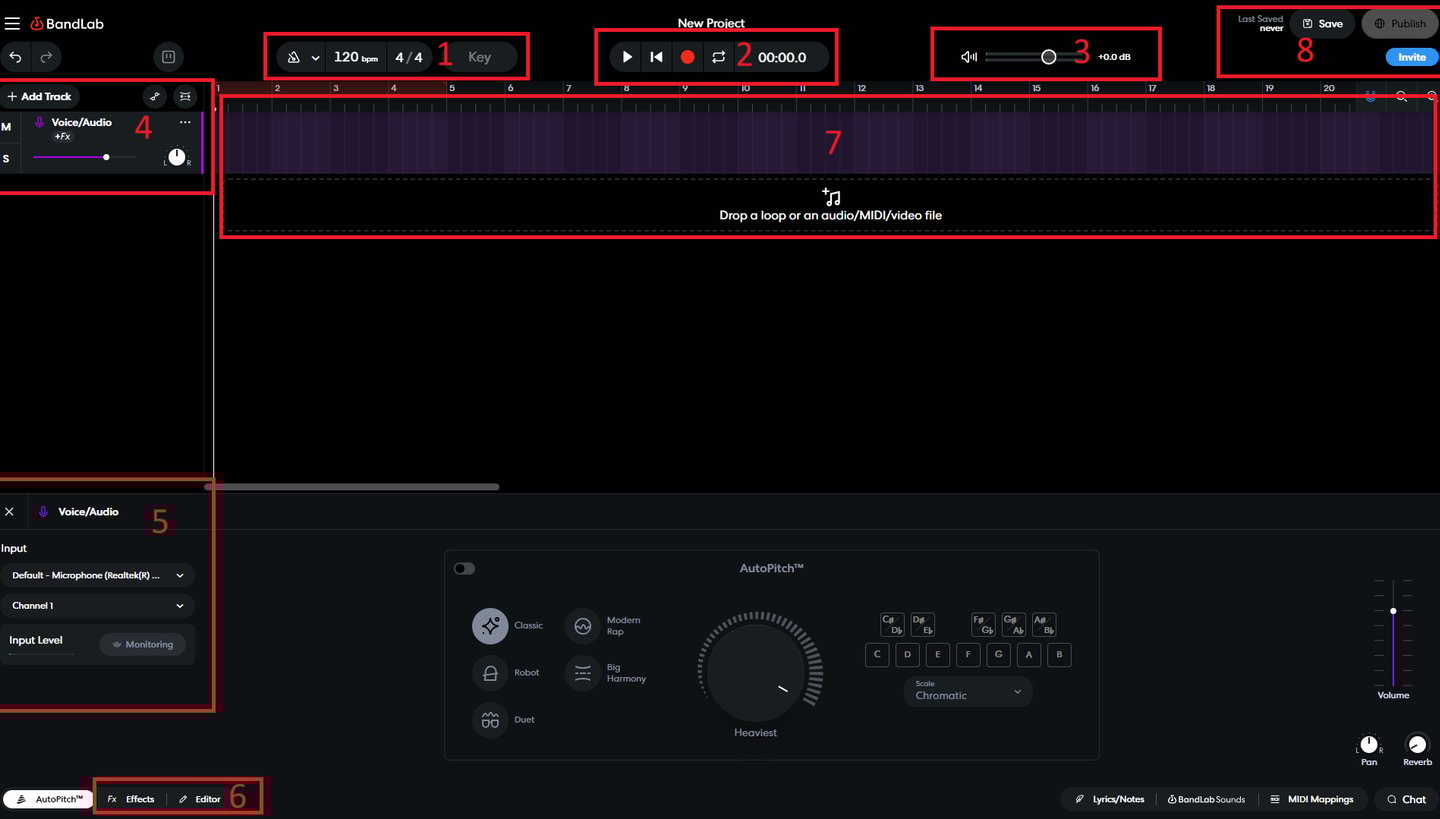Toggle the metronome icon

[294, 57]
